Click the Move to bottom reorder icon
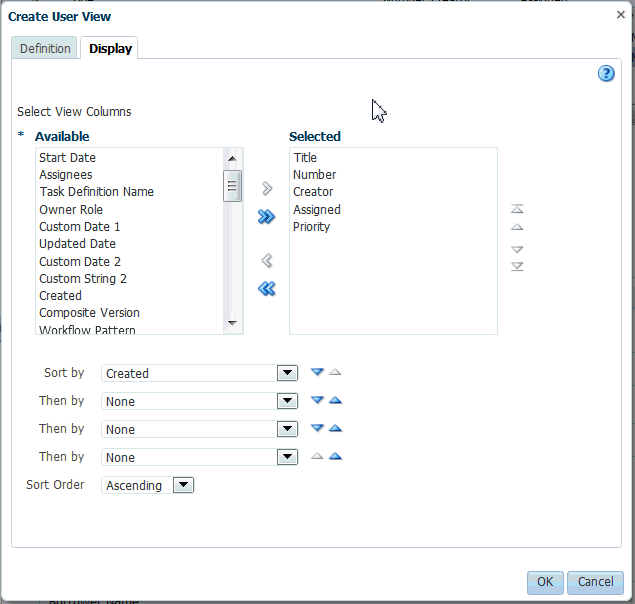 [x=517, y=267]
